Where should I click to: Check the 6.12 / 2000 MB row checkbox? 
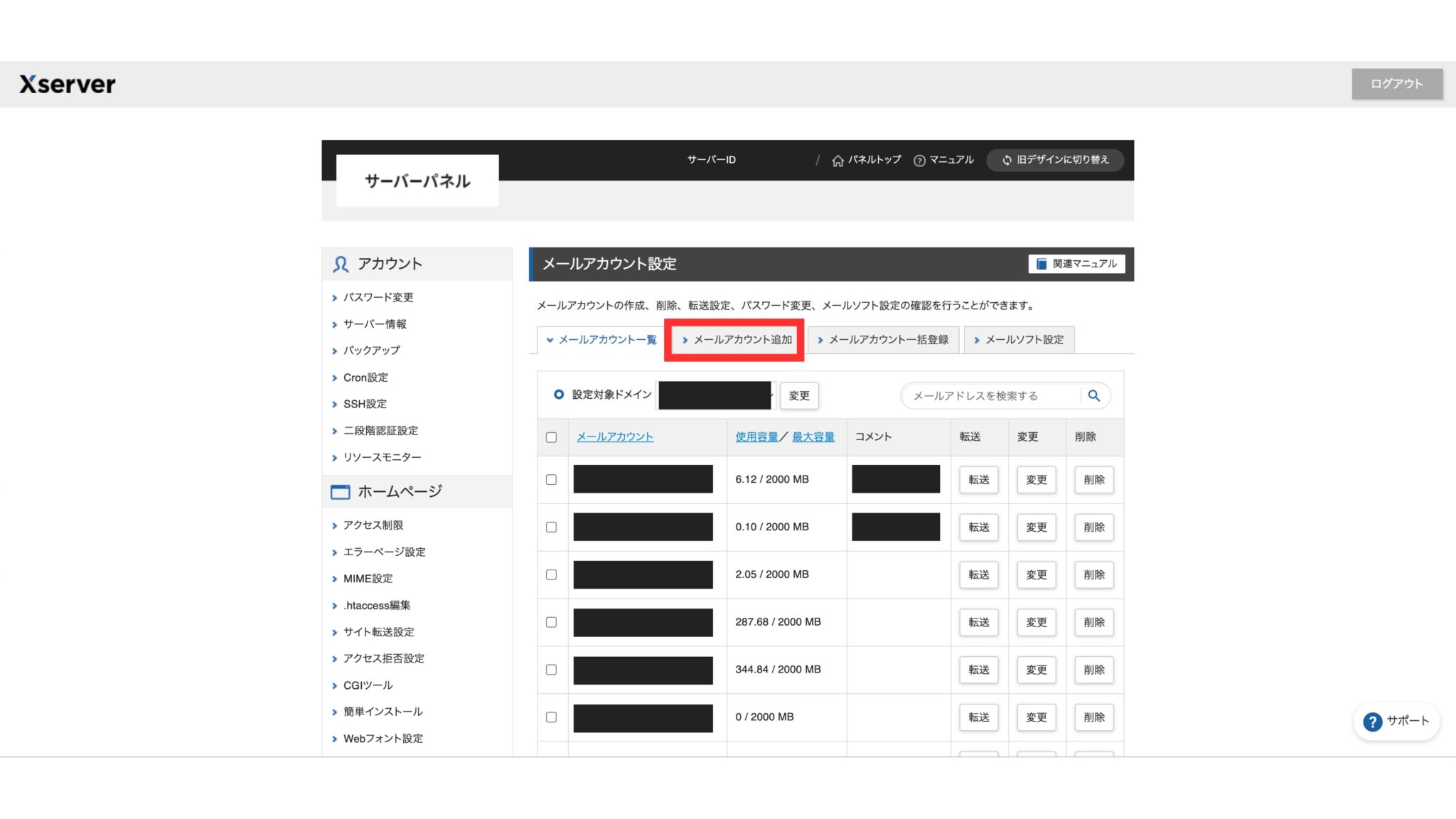[551, 480]
